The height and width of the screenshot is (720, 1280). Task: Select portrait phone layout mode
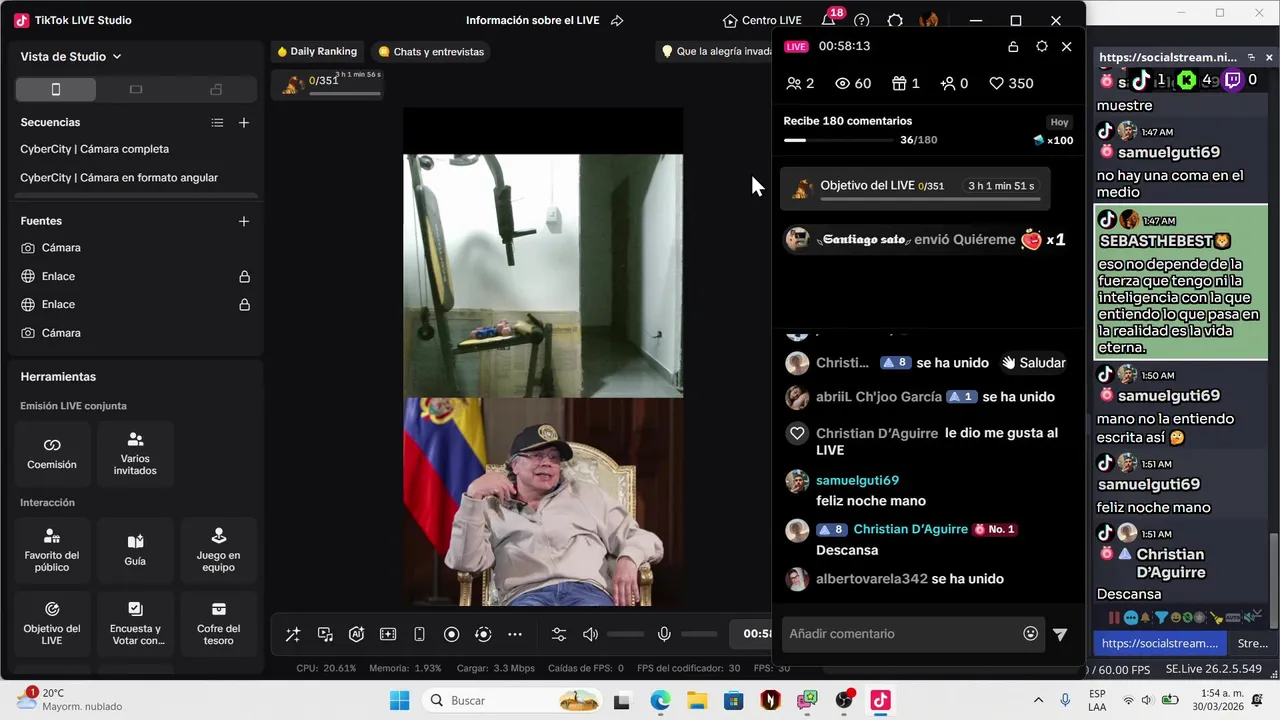point(56,90)
